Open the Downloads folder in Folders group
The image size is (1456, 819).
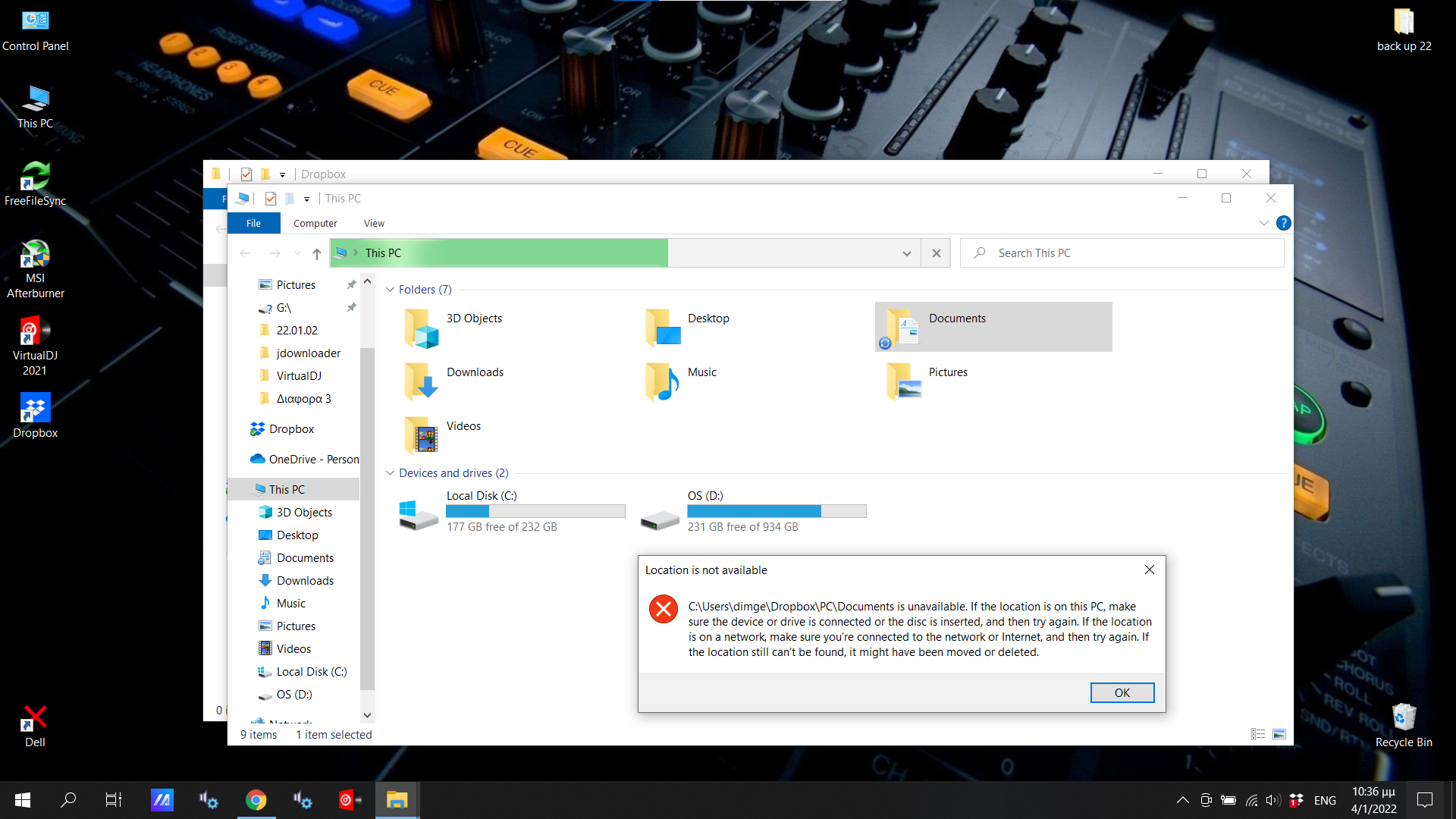[x=453, y=381]
